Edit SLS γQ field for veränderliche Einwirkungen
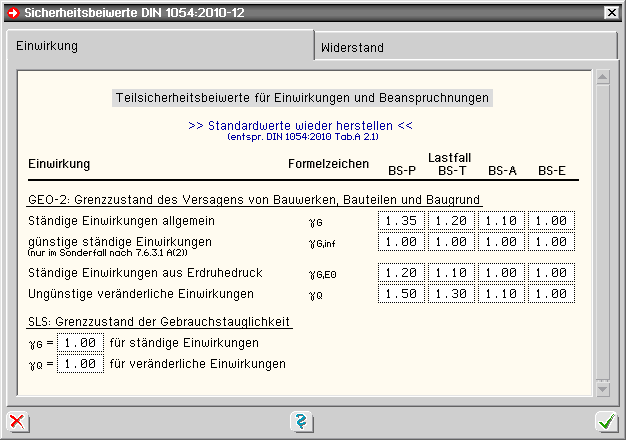 pos(80,363)
